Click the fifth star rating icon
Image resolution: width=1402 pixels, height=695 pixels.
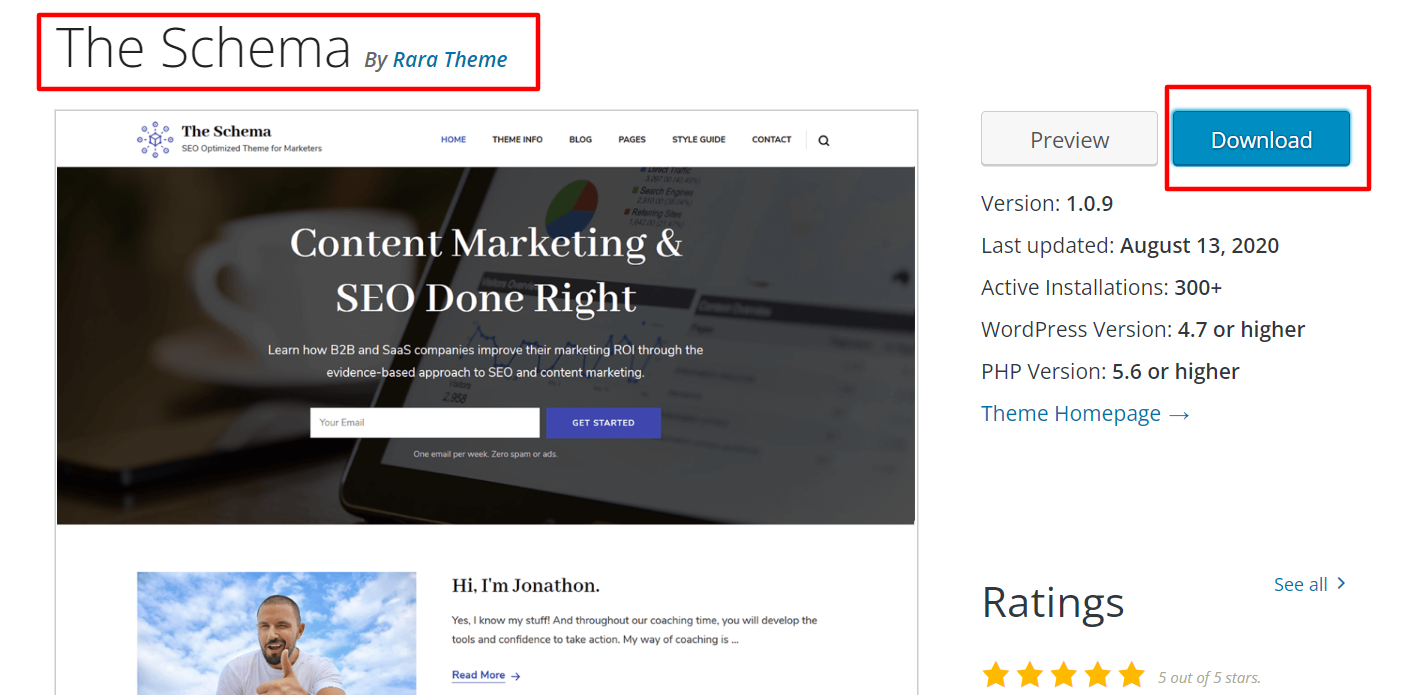(1130, 674)
